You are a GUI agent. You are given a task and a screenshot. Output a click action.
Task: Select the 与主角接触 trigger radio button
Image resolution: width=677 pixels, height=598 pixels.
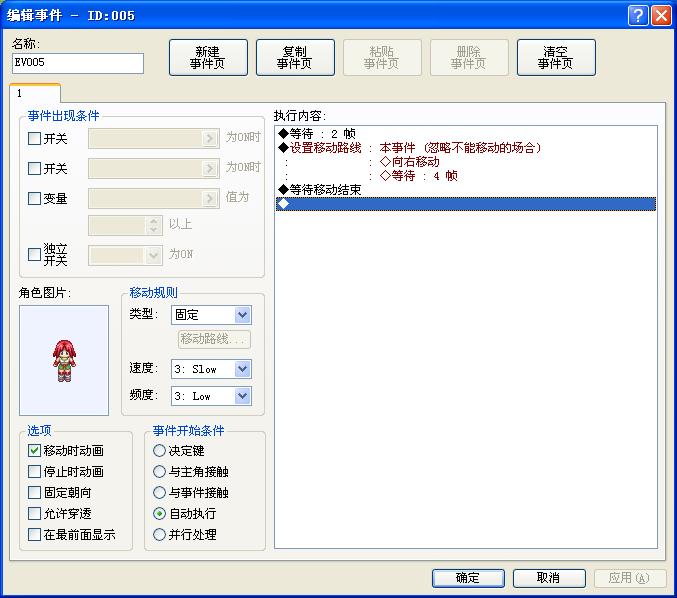(x=159, y=471)
